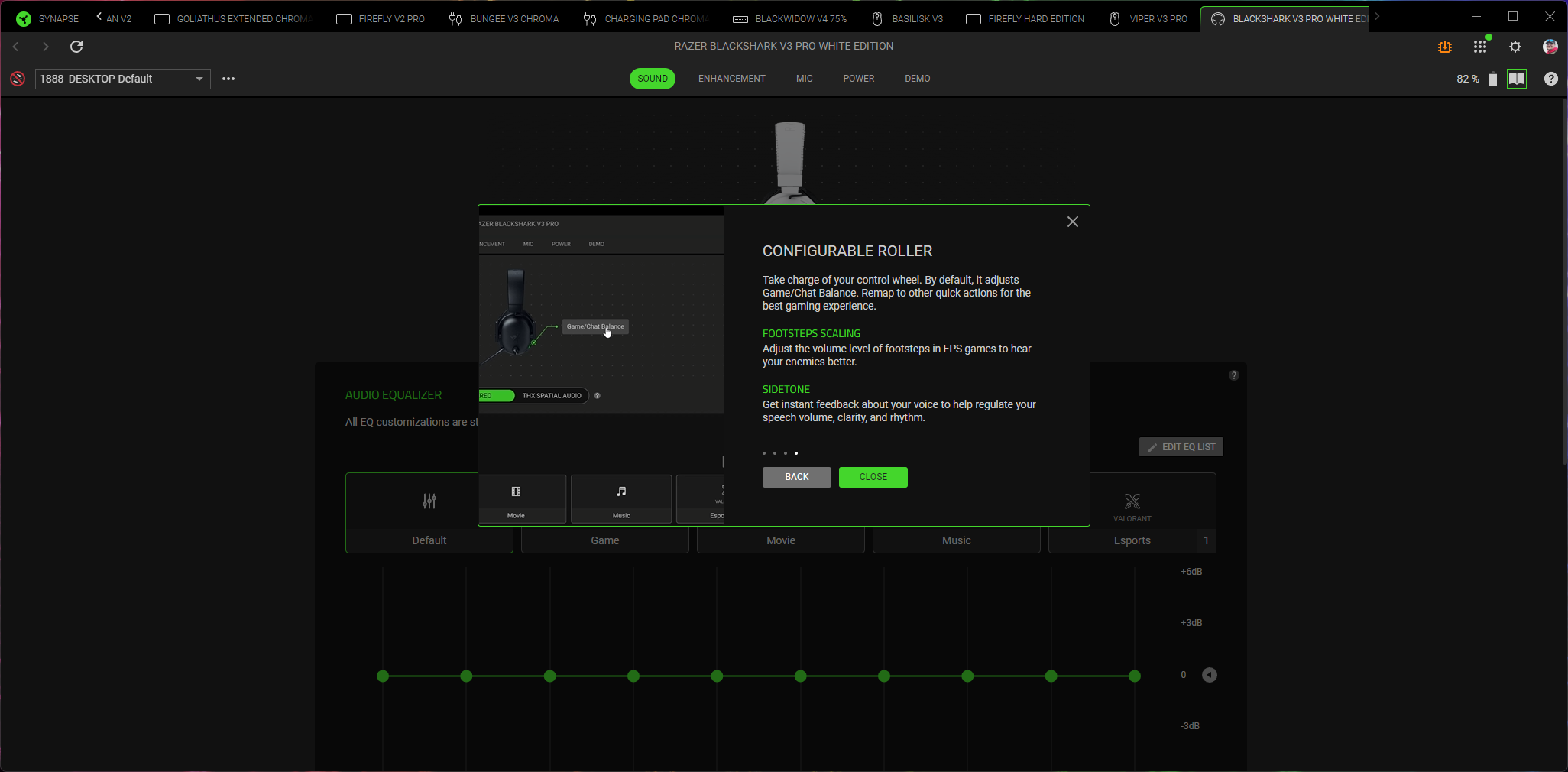This screenshot has width=1568, height=772.
Task: Open the Firefly V2 Pro tab
Action: pyautogui.click(x=381, y=18)
